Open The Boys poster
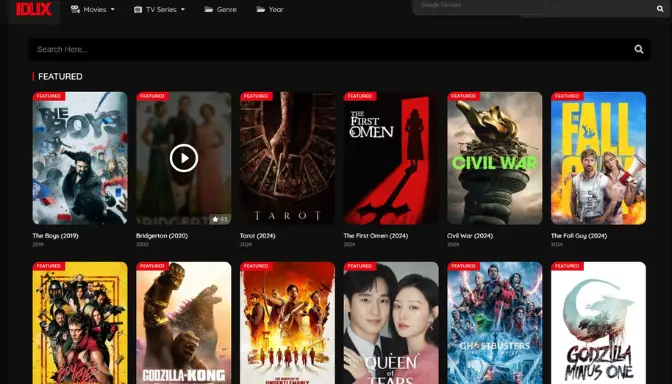The image size is (672, 384). (80, 158)
